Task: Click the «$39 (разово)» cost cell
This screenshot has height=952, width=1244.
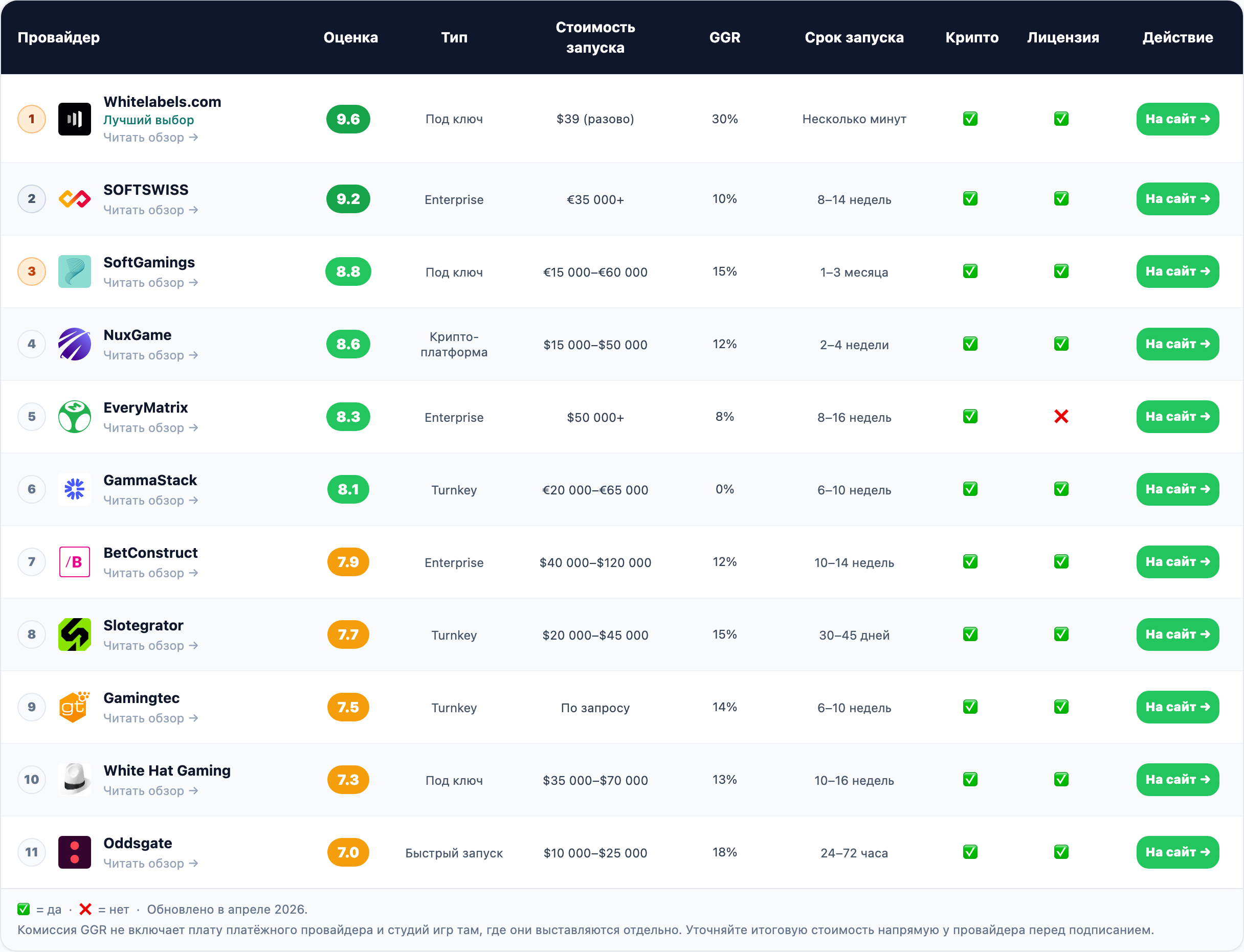Action: coord(595,119)
